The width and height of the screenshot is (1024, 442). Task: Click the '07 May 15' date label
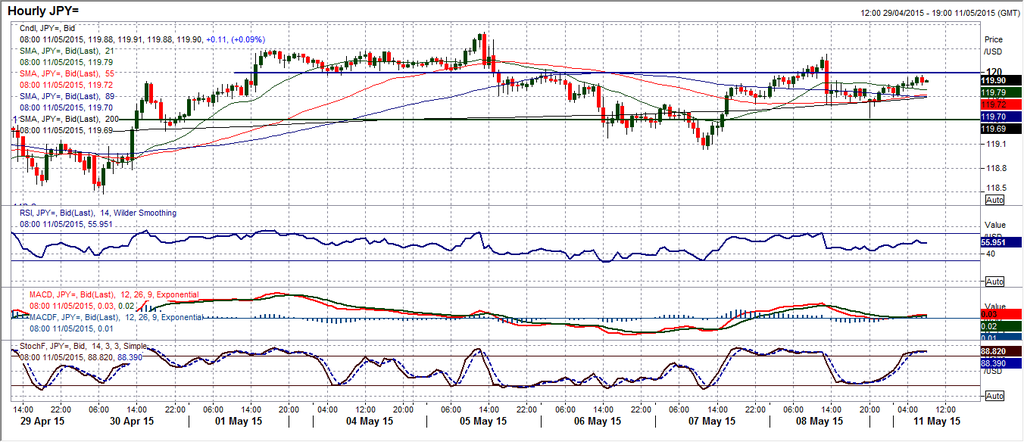tap(712, 421)
